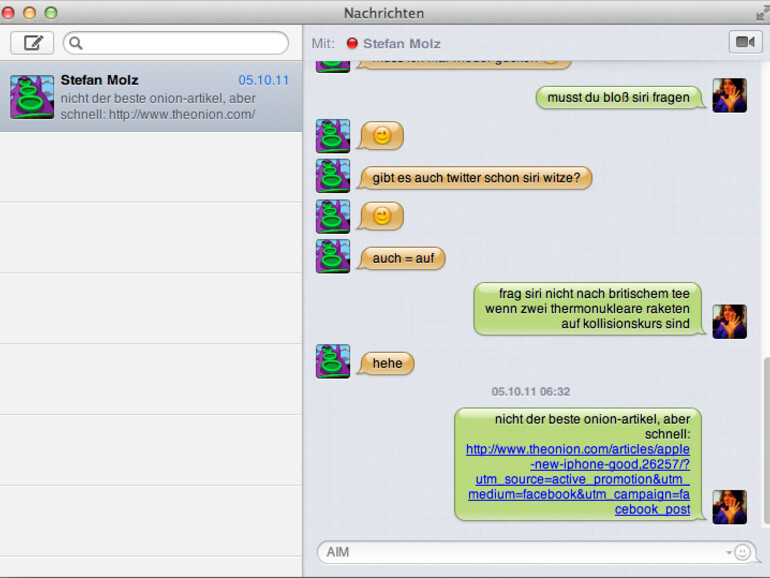Click Stefan's avatar beside 'auch = auf'

pyautogui.click(x=333, y=256)
